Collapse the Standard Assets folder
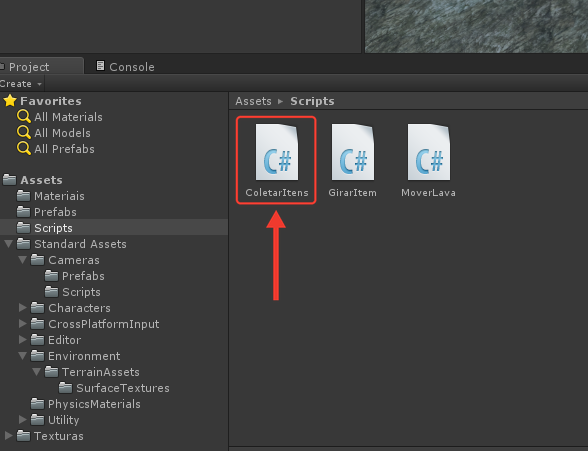 tap(8, 244)
